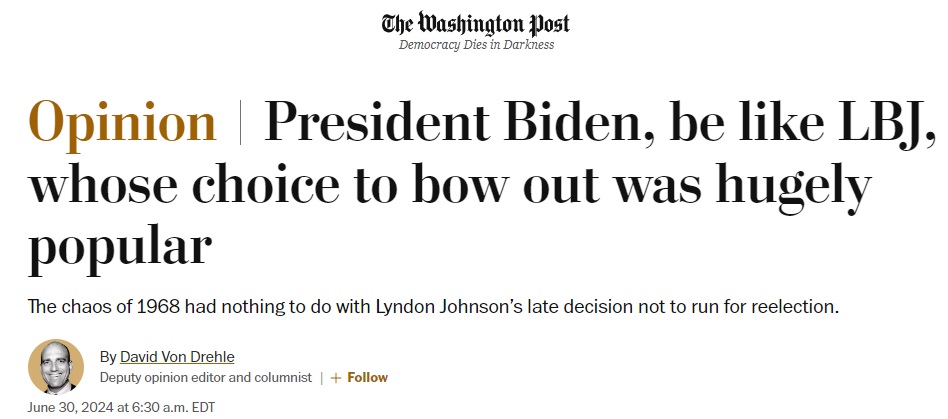
Task: Click The Washington Post logo
Action: (475, 24)
